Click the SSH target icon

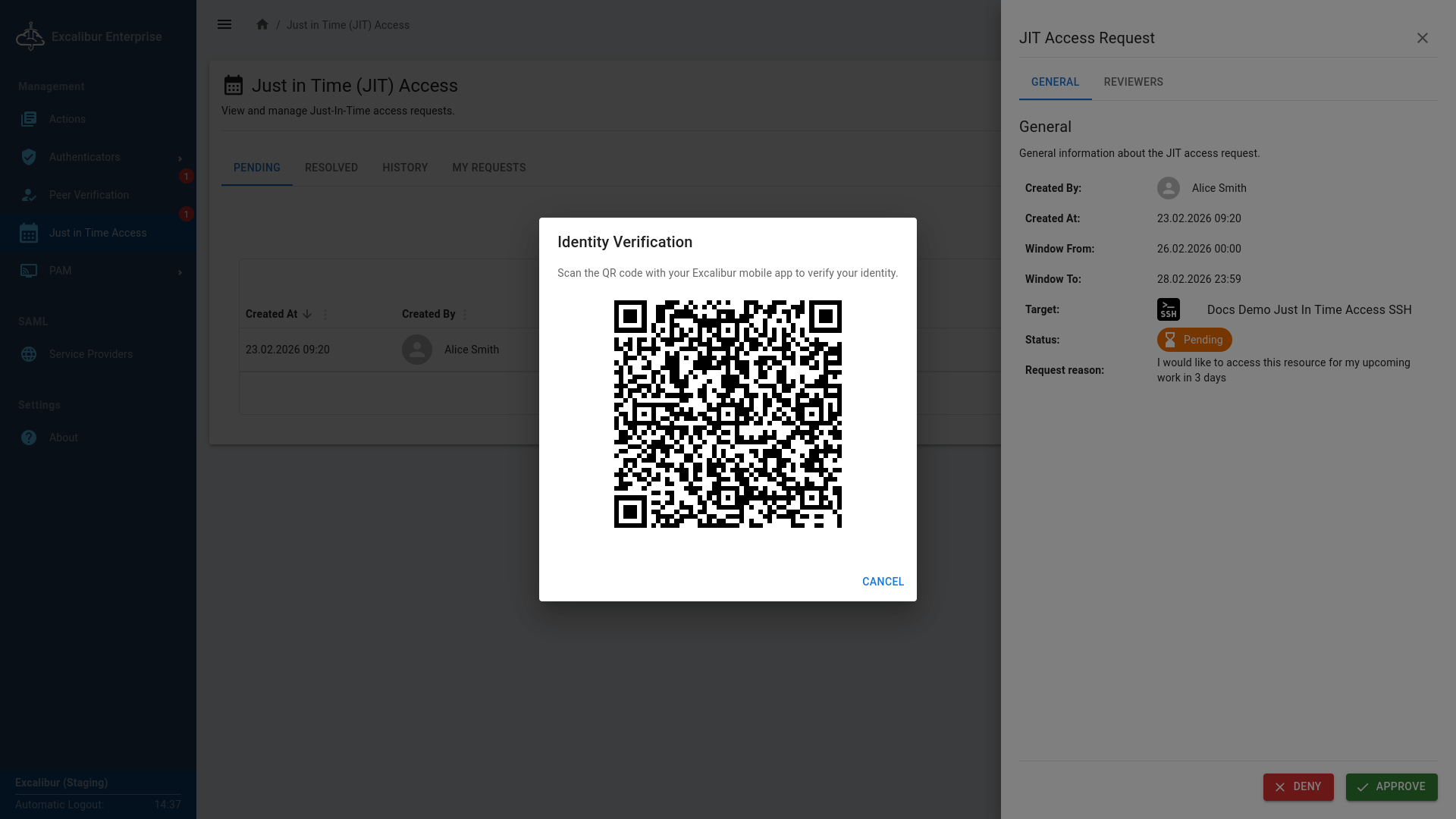point(1168,309)
